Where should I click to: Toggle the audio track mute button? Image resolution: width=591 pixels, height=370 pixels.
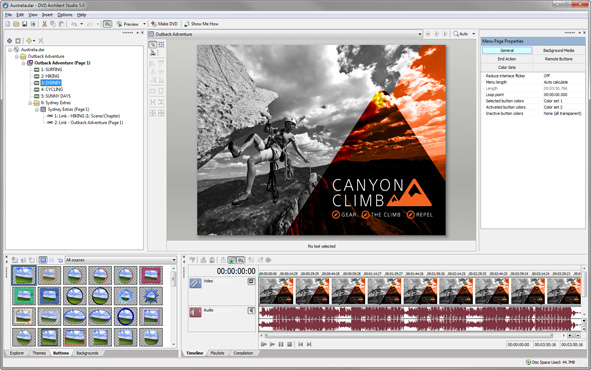[x=251, y=310]
